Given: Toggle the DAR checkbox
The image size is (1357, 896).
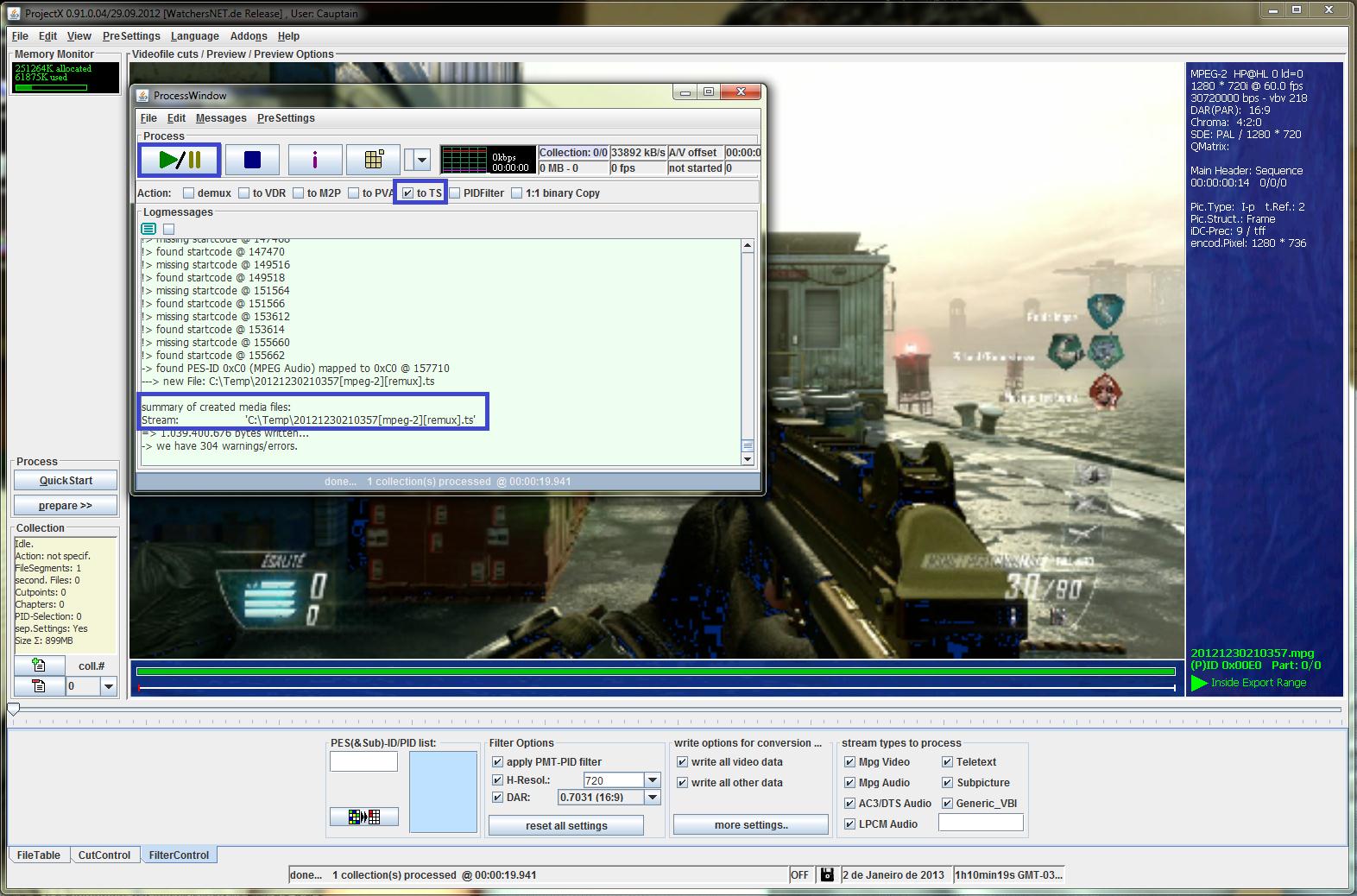Looking at the screenshot, I should [497, 798].
